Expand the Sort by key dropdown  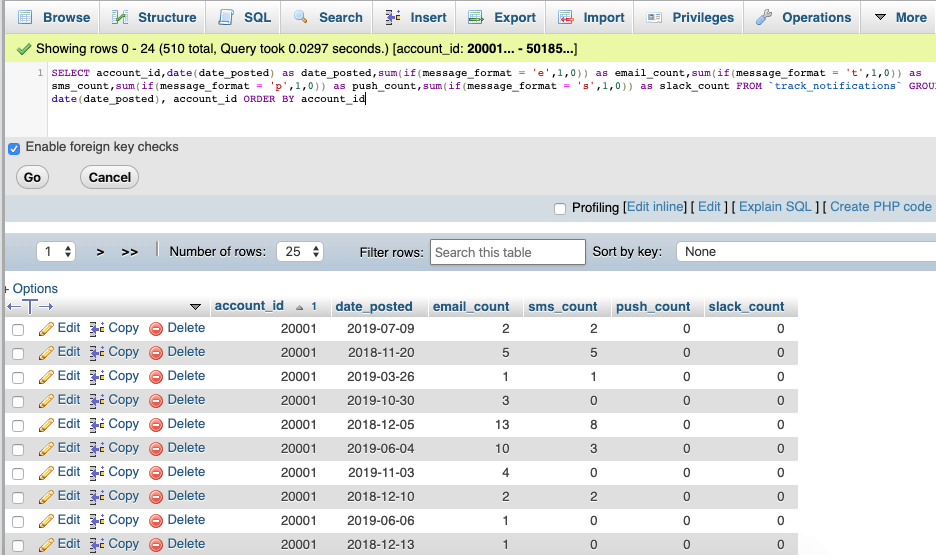(805, 252)
